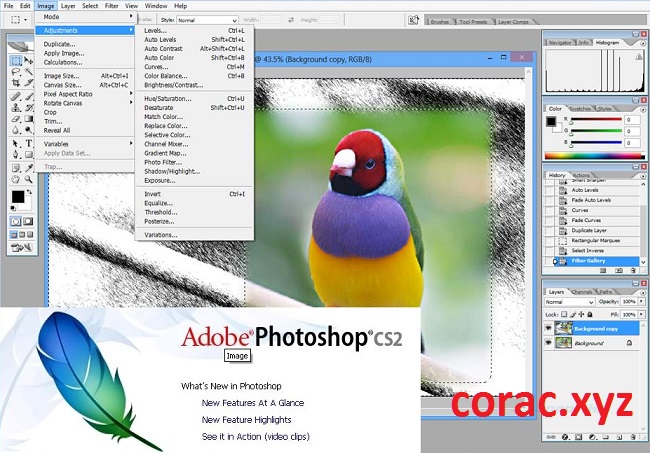Screen dimensions: 650x453
Task: Add layer mask in Layers panel
Action: [579, 437]
